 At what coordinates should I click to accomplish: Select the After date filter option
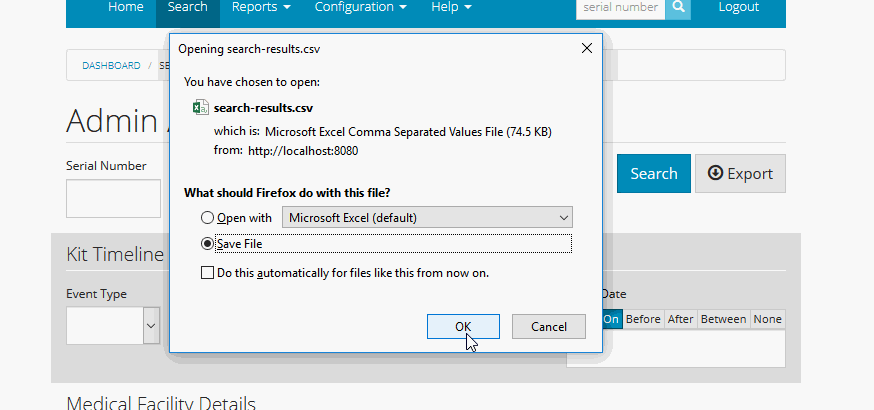[x=680, y=319]
